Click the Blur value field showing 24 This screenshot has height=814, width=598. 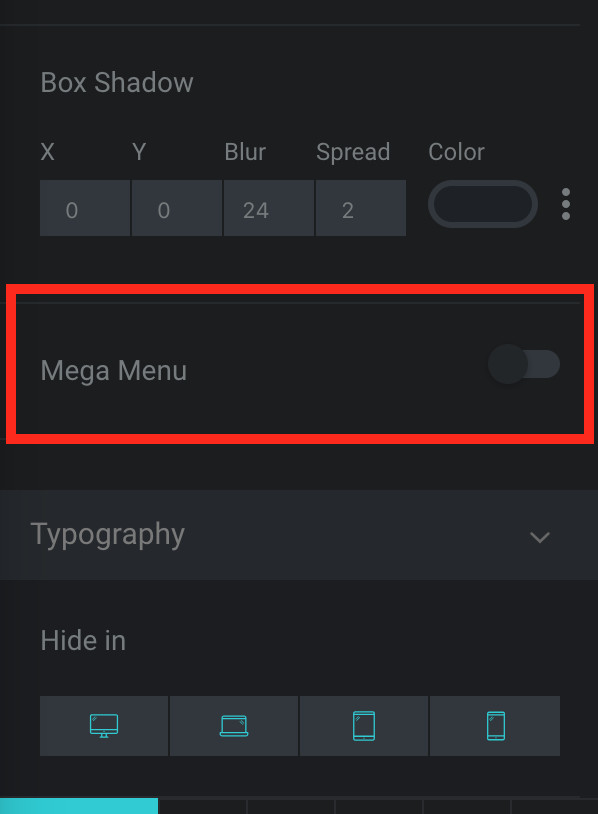point(268,209)
